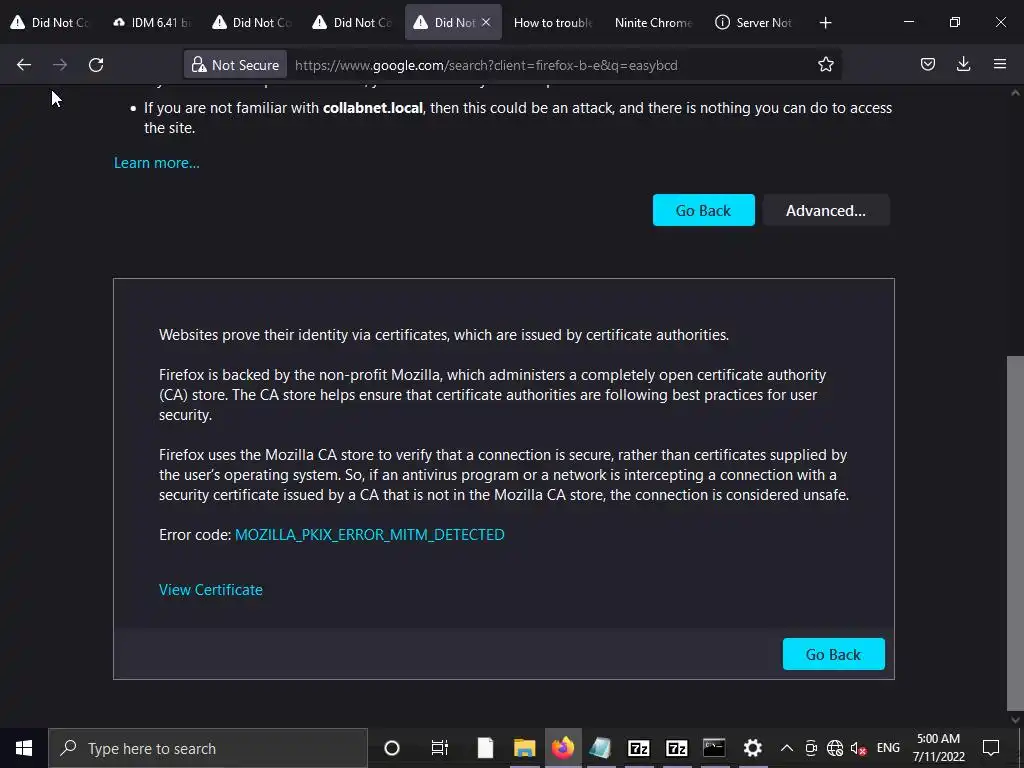Bookmark this page with the star icon

click(825, 64)
